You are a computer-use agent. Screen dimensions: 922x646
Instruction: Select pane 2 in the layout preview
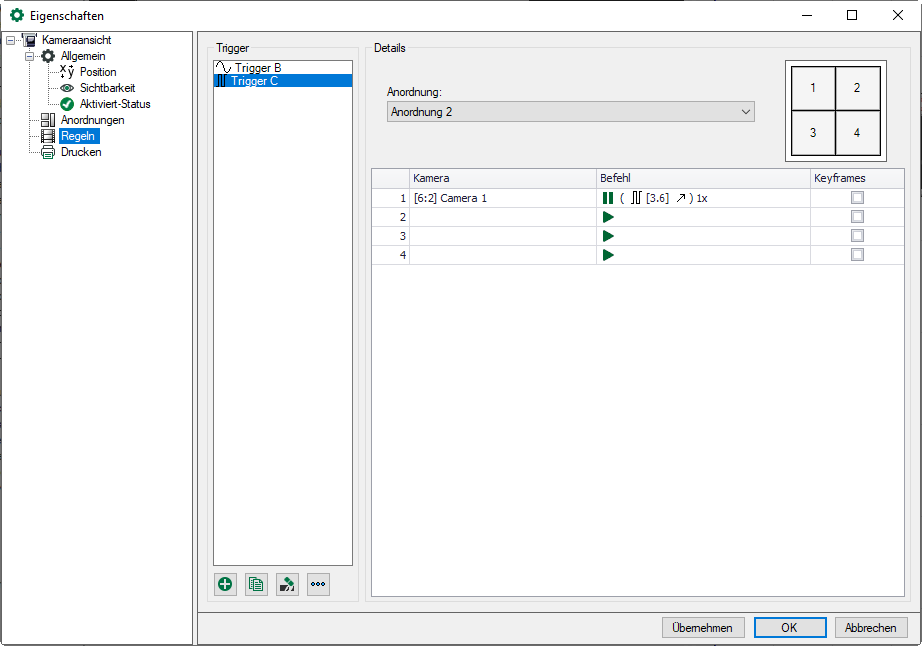[858, 88]
